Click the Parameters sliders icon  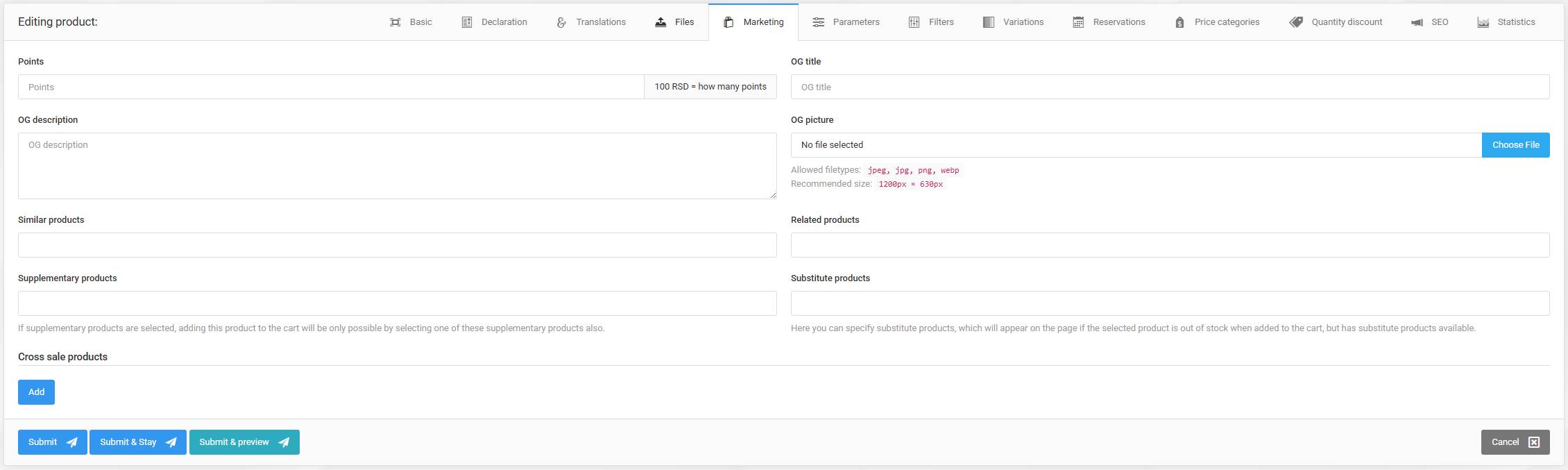coord(819,22)
